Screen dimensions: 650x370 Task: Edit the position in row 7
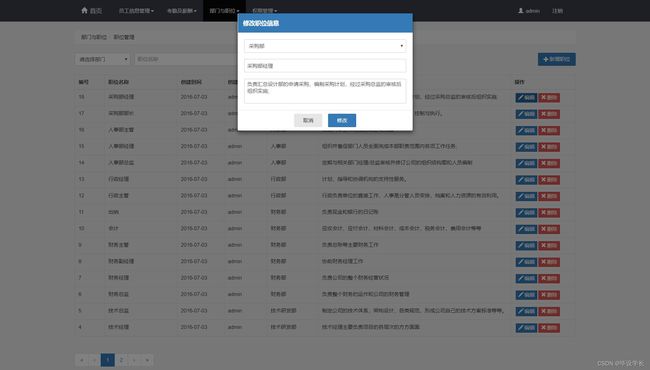526,278
